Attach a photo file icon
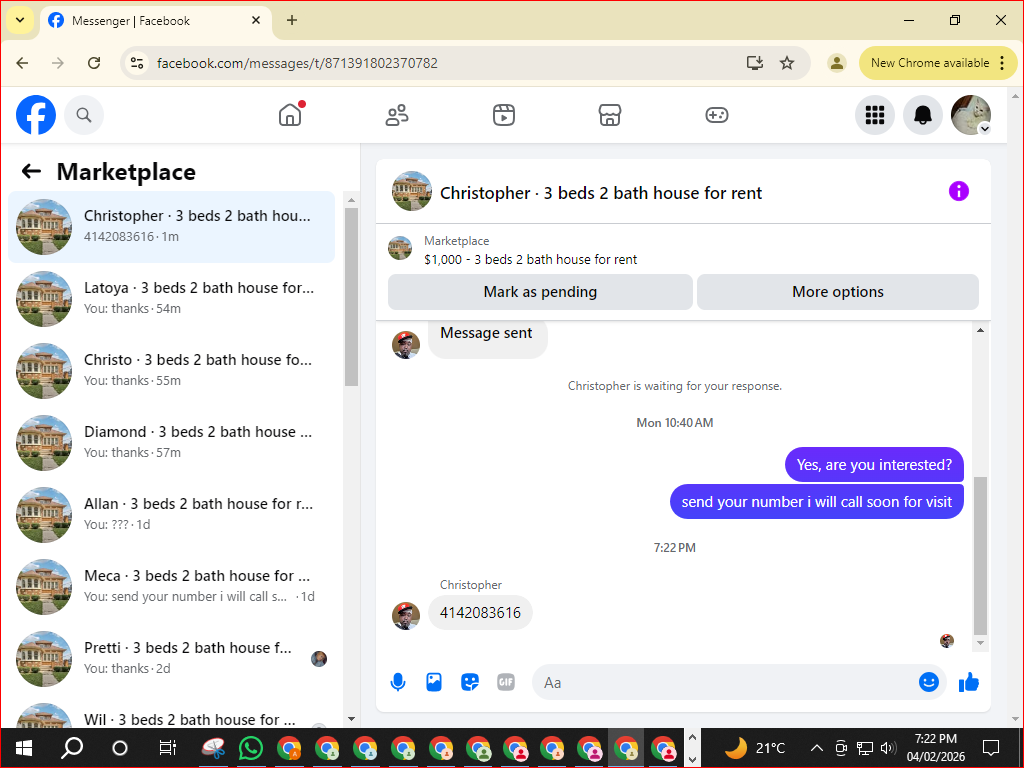Image resolution: width=1024 pixels, height=768 pixels. [434, 682]
